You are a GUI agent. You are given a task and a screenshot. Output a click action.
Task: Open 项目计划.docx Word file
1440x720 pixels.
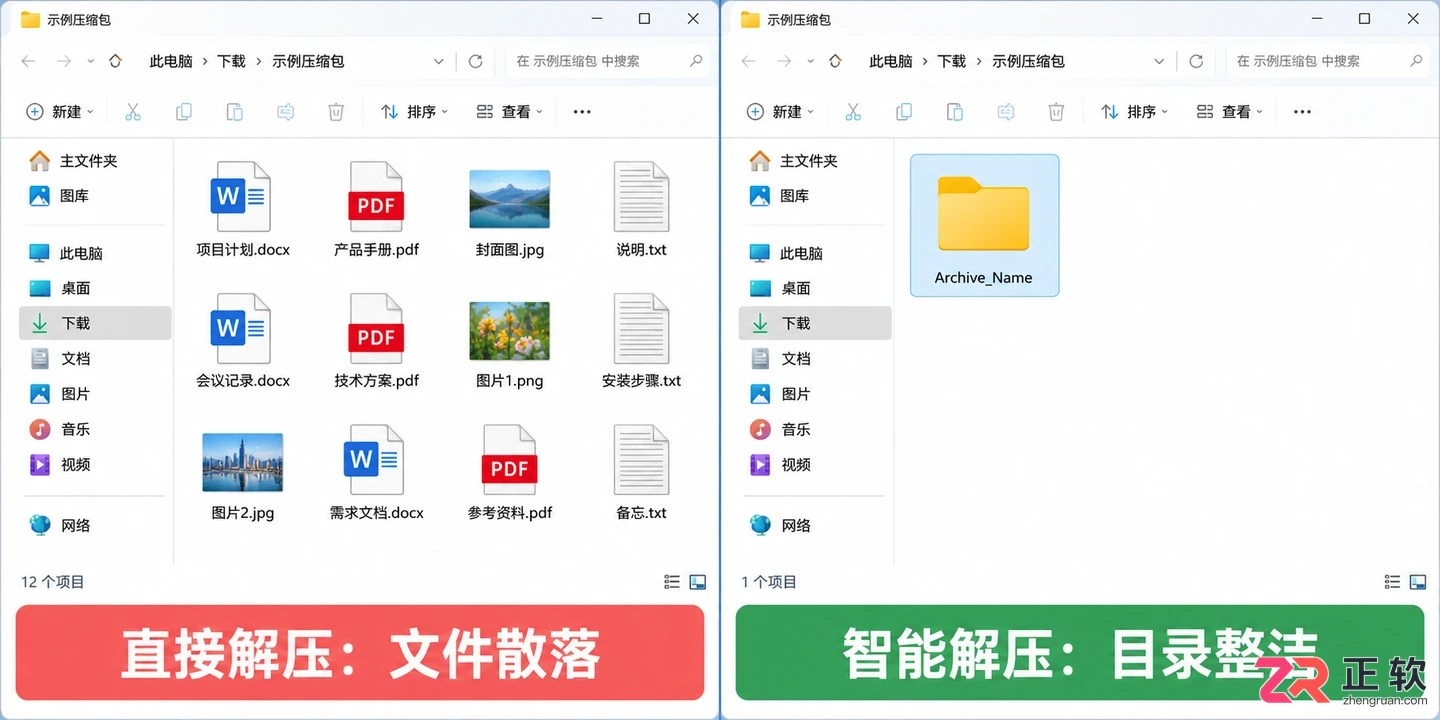coord(243,211)
